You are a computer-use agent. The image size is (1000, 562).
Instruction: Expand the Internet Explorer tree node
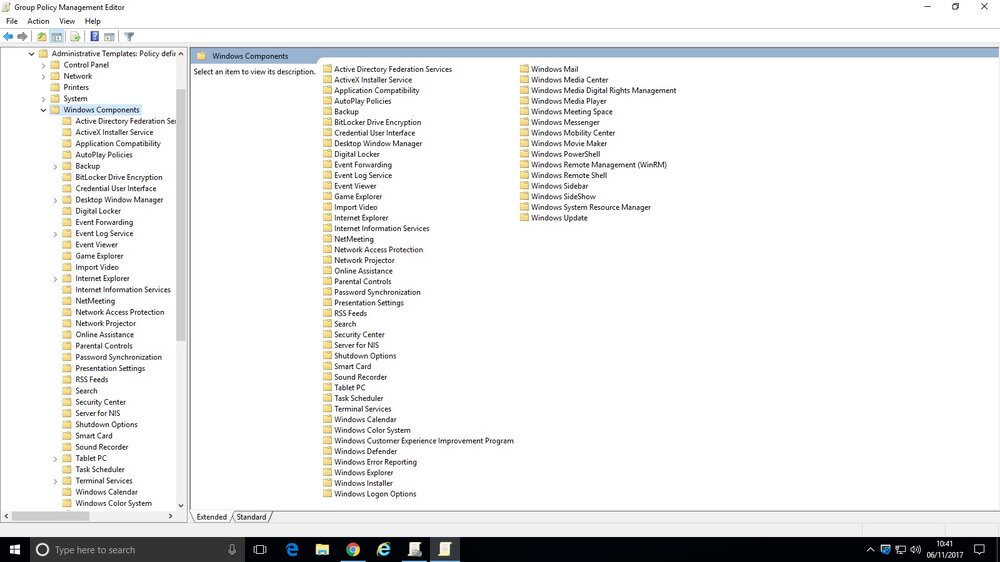[x=55, y=279]
